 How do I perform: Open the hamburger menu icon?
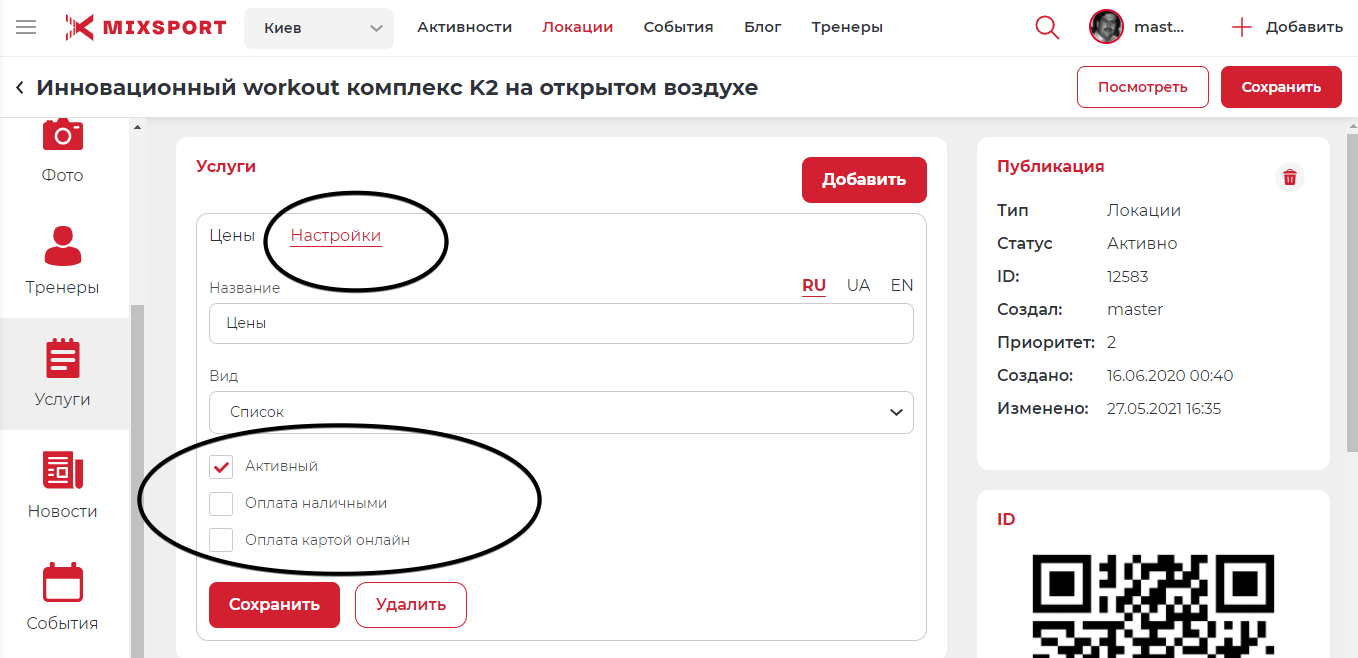(x=26, y=27)
